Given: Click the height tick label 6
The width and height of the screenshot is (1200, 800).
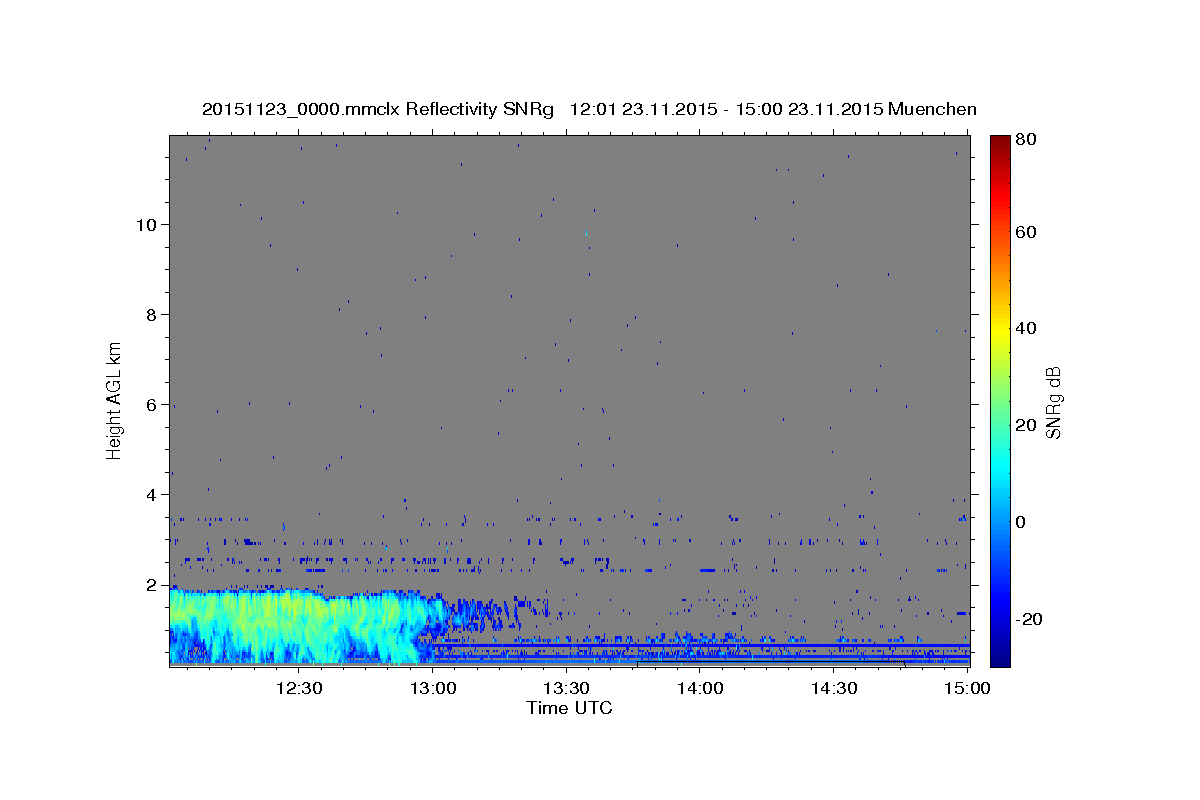Looking at the screenshot, I should coord(151,404).
